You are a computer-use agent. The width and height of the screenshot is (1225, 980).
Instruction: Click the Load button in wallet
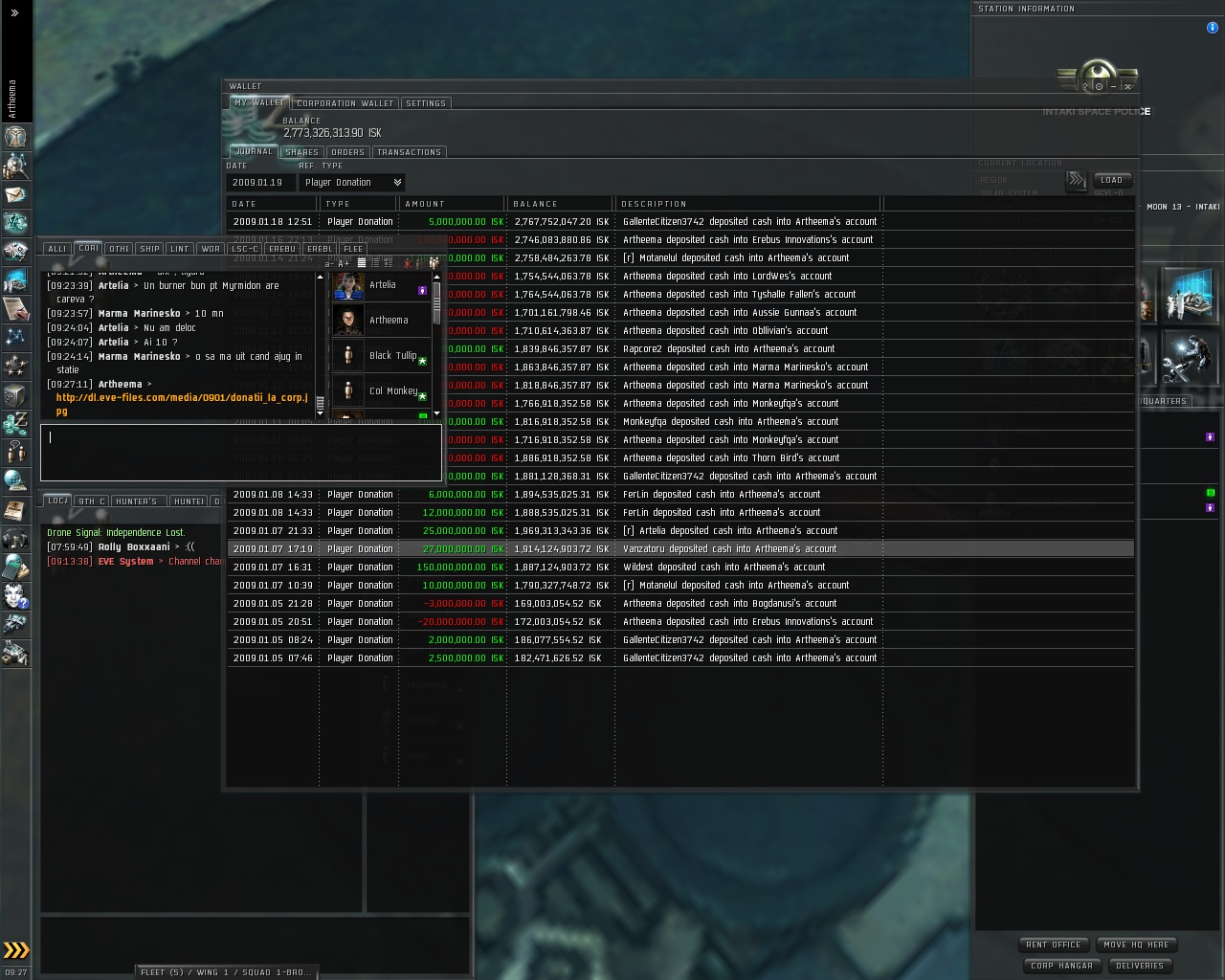[x=1112, y=180]
